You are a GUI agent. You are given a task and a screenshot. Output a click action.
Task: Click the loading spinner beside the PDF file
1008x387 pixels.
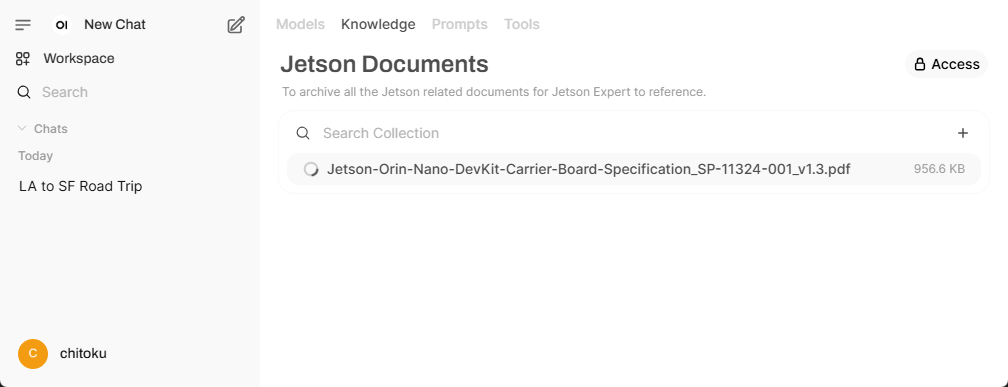(x=311, y=169)
